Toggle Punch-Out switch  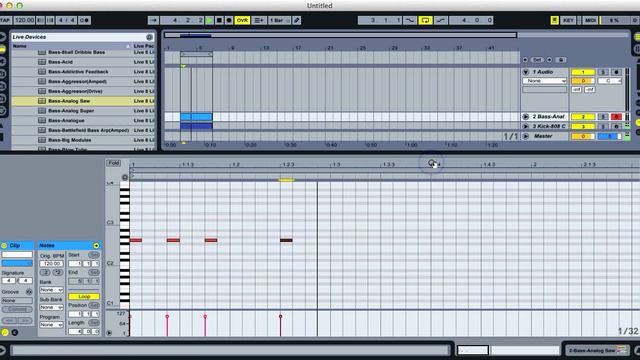[x=441, y=20]
